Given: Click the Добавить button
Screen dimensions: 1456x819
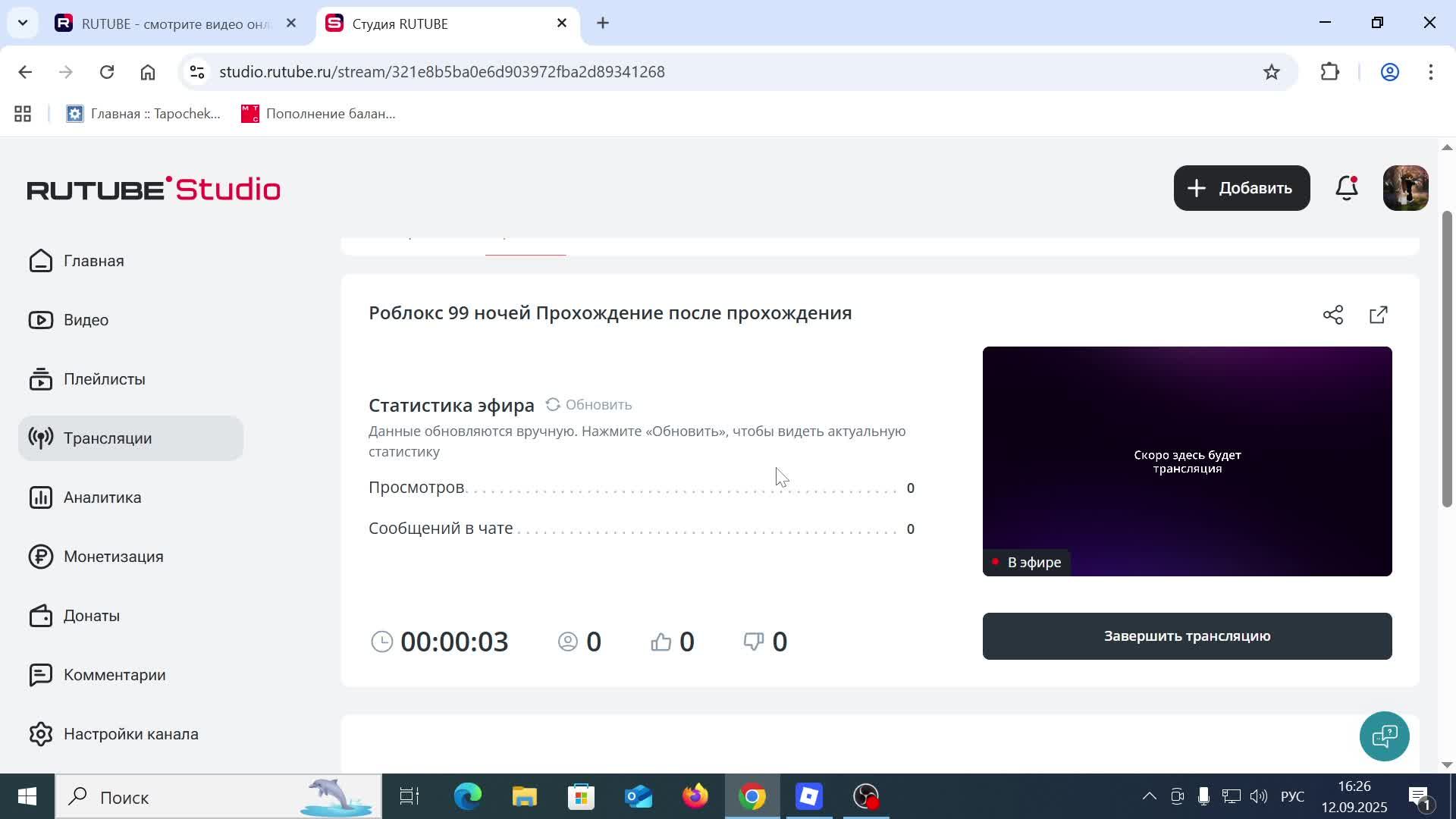Looking at the screenshot, I should [1241, 187].
